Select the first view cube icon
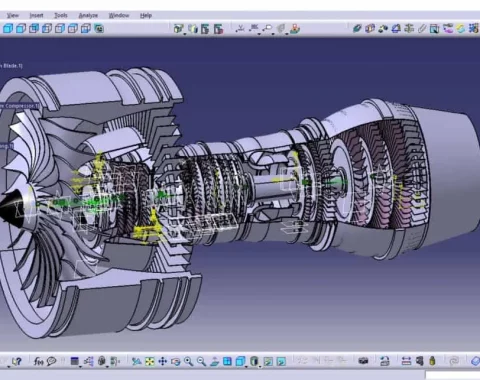 pyautogui.click(x=8, y=29)
